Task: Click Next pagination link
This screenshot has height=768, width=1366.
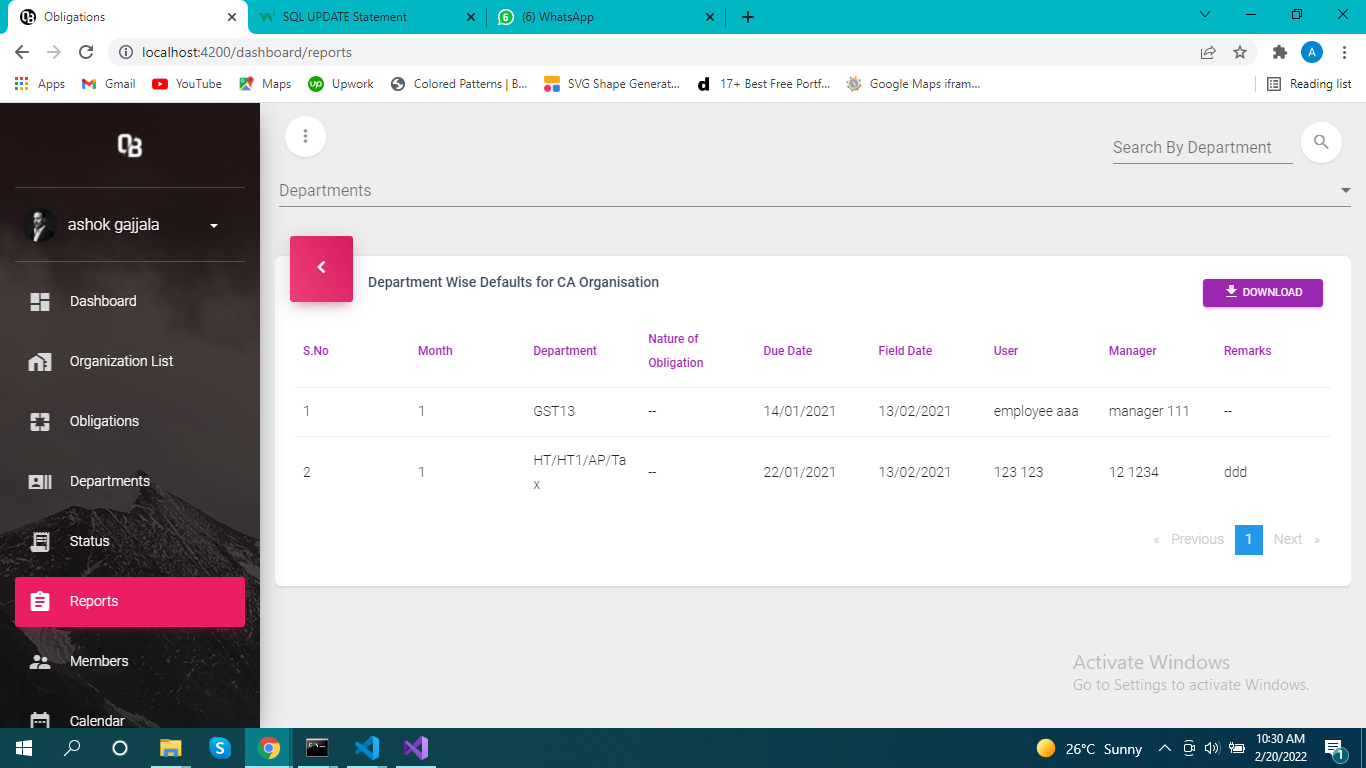Action: pyautogui.click(x=1288, y=539)
